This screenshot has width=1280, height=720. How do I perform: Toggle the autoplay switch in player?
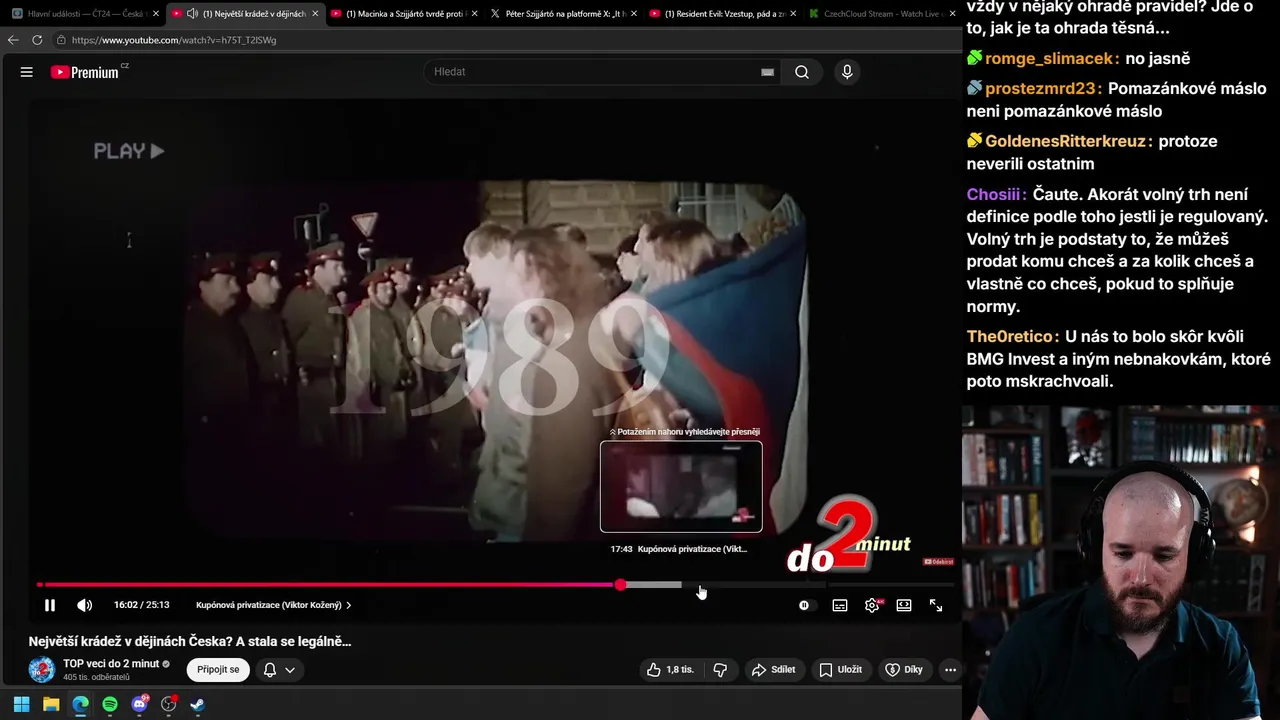pyautogui.click(x=805, y=605)
